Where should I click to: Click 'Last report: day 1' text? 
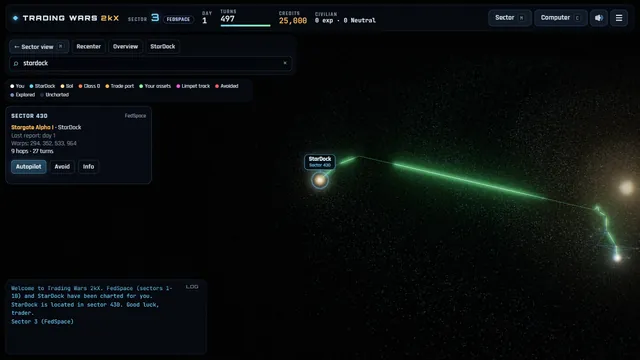[x=33, y=136]
